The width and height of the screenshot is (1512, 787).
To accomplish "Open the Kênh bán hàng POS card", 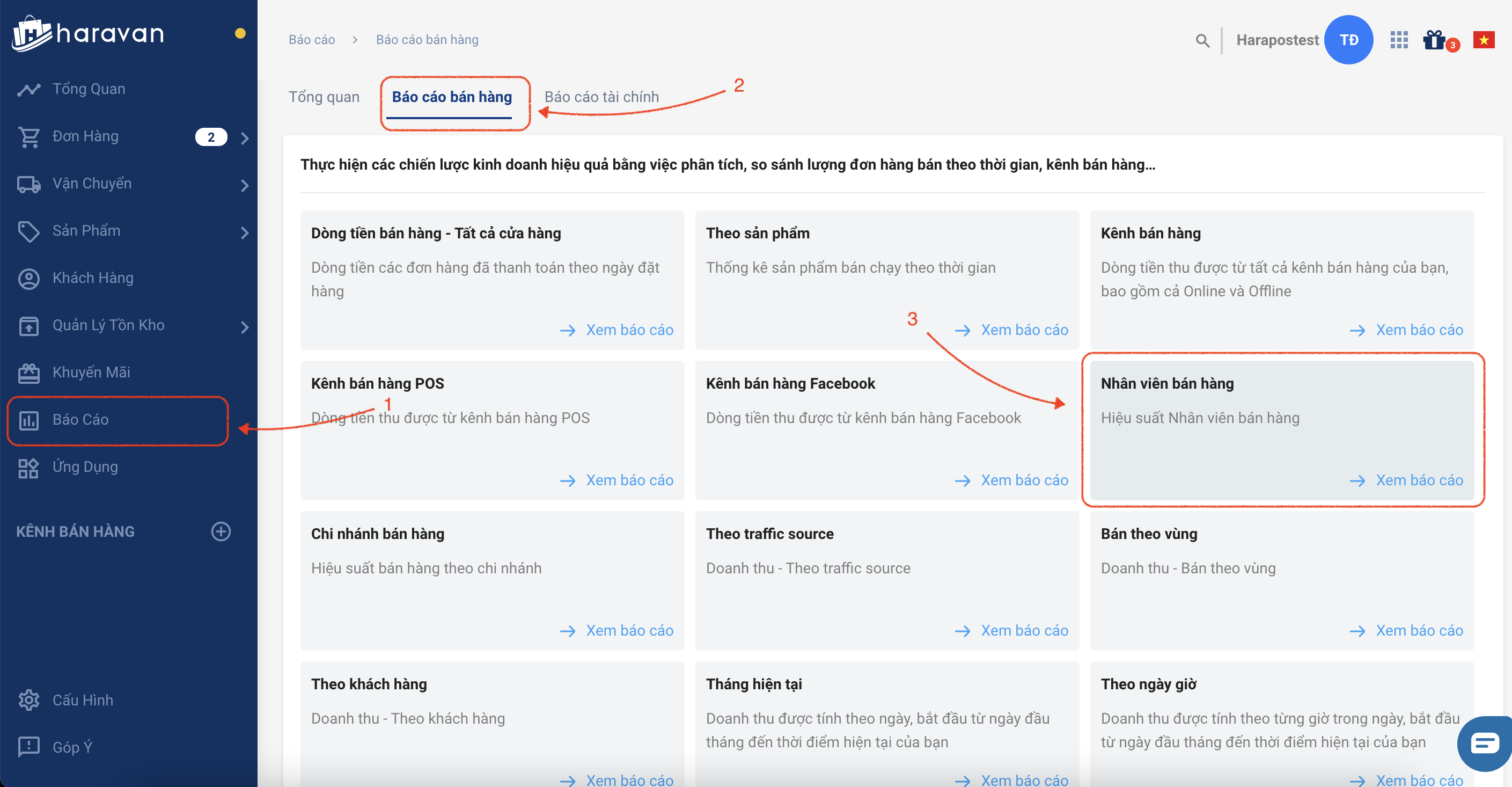I will click(492, 431).
